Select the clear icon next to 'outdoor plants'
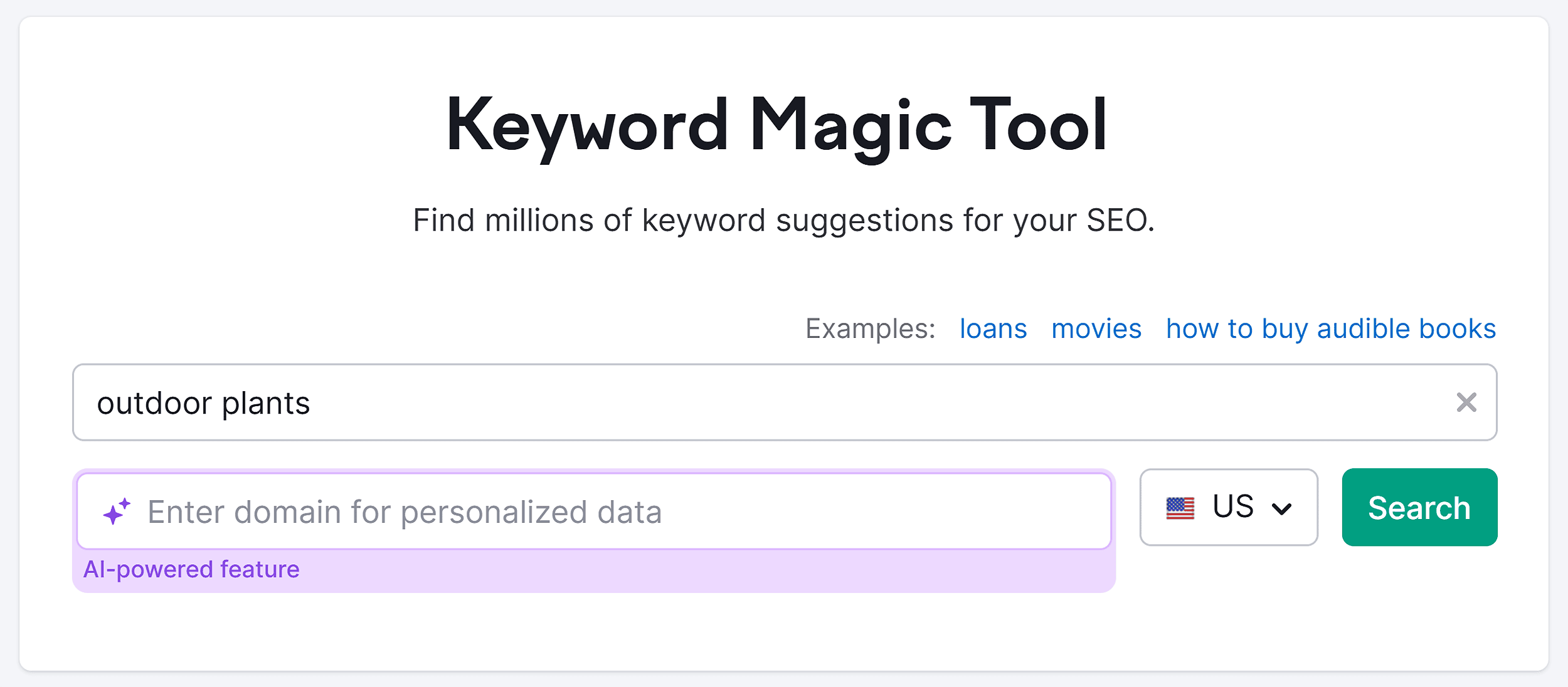1568x687 pixels. coord(1466,402)
